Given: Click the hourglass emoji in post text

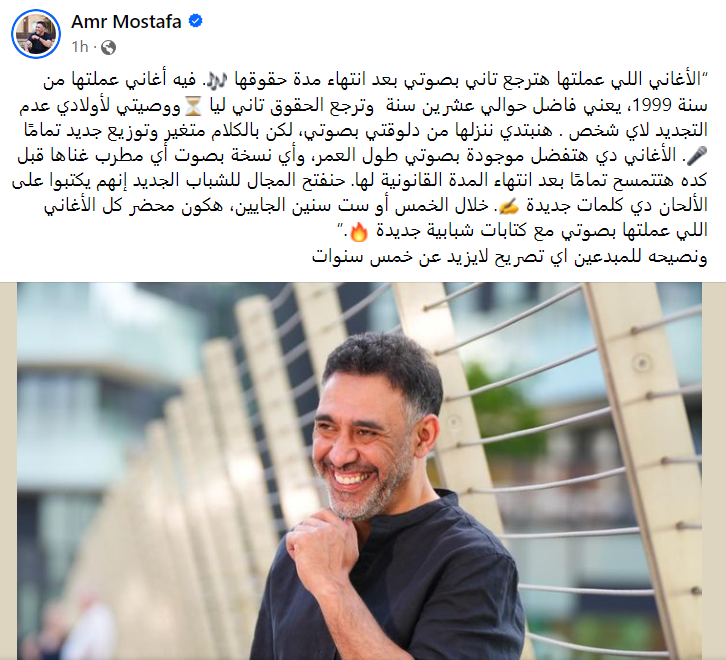Looking at the screenshot, I should [x=193, y=106].
